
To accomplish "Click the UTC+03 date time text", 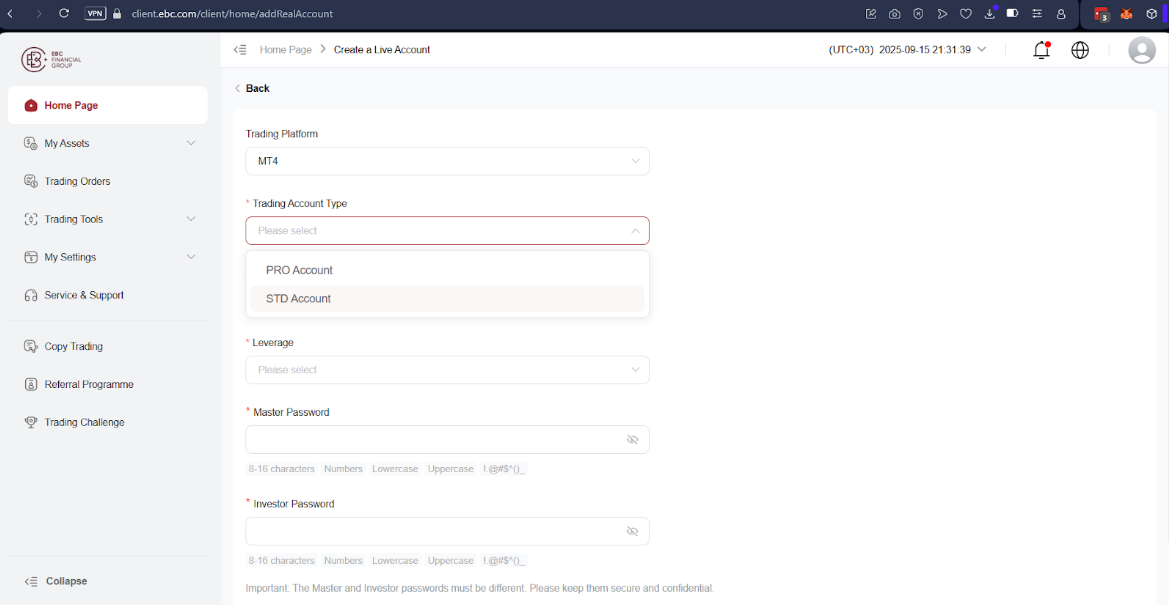I will click(x=899, y=50).
